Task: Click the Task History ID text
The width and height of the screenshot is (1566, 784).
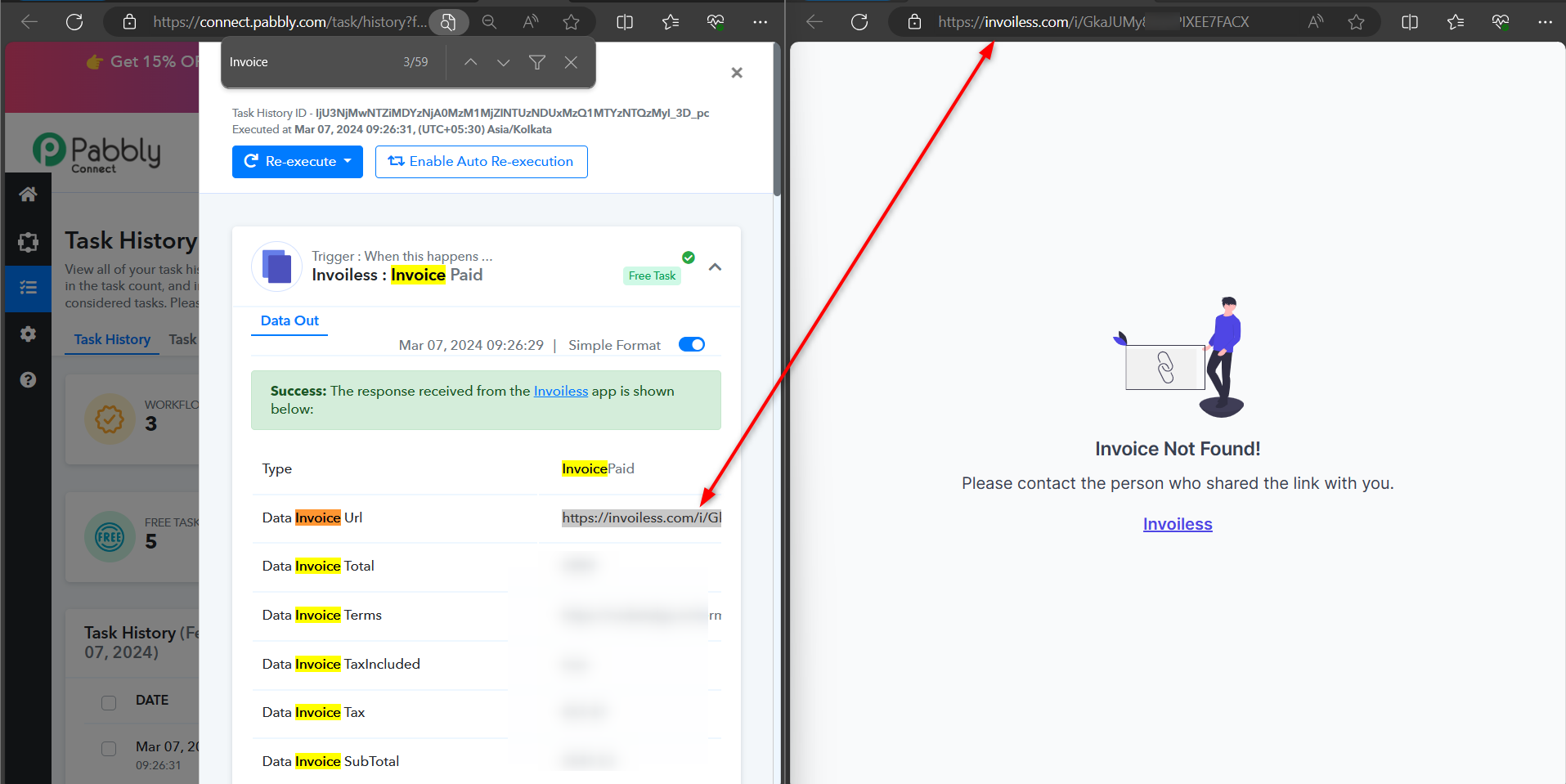Action: click(x=470, y=114)
